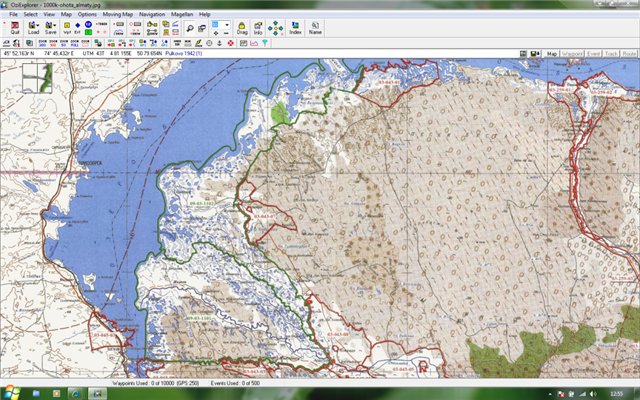
Task: Click the Waypoint mode button
Action: [572, 53]
